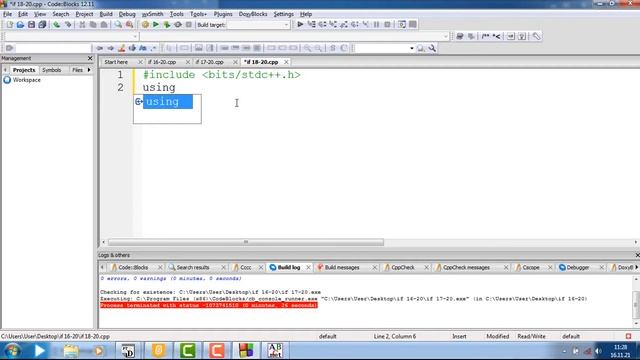Click the Find magnifier icon

coord(118,24)
